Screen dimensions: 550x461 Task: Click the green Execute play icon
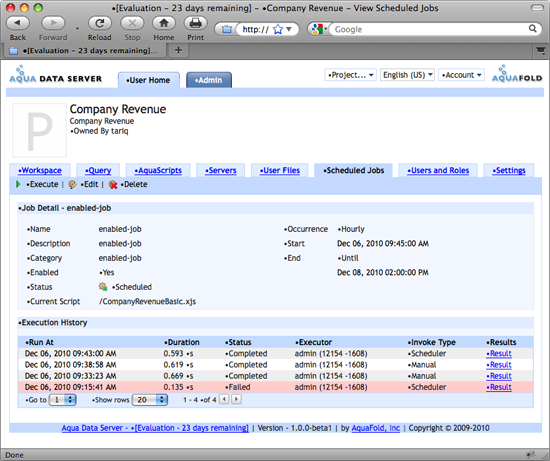pyautogui.click(x=18, y=184)
